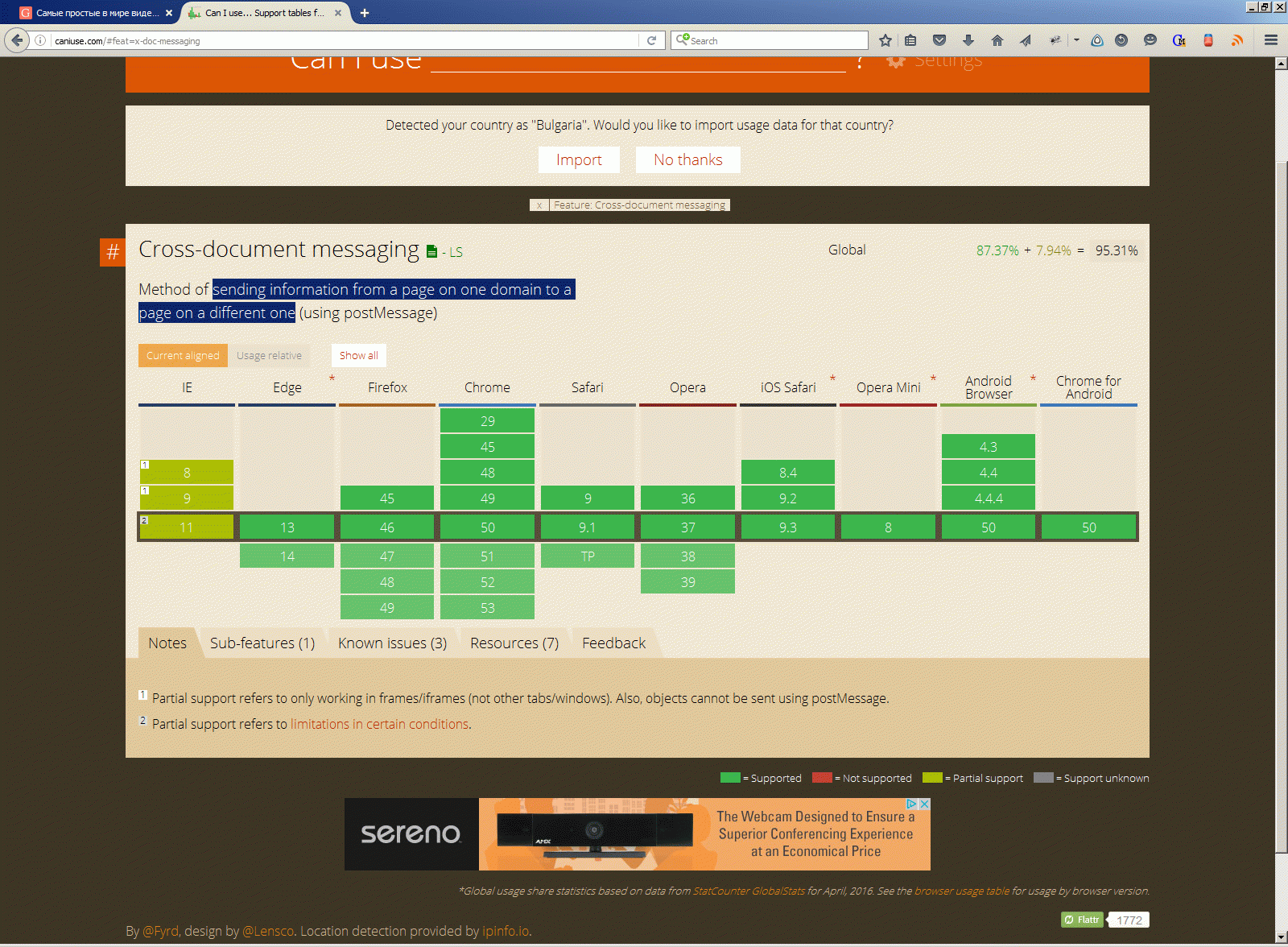
Task: Click the red Not supported legend swatch
Action: coord(822,778)
